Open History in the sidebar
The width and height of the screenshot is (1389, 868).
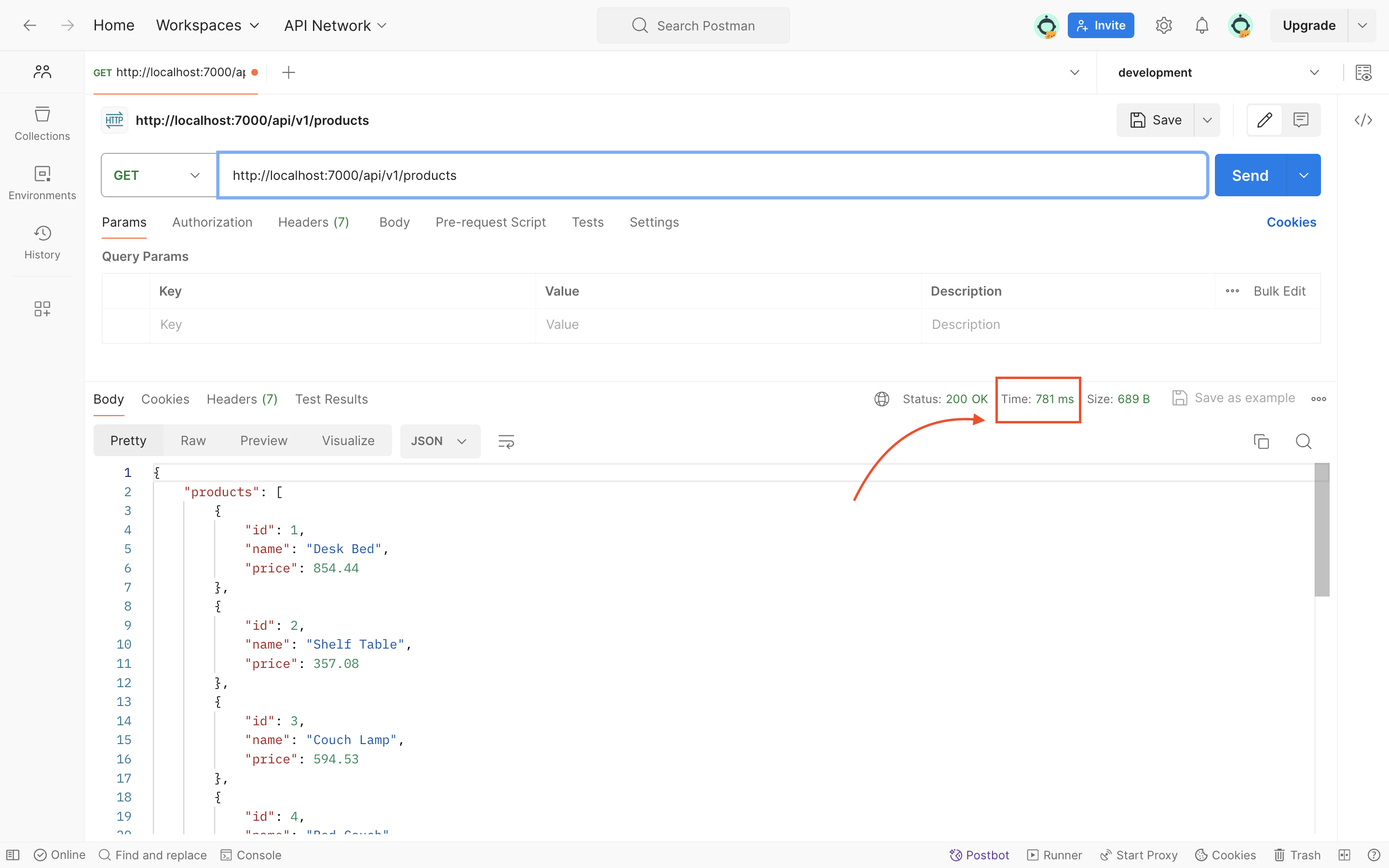point(42,242)
